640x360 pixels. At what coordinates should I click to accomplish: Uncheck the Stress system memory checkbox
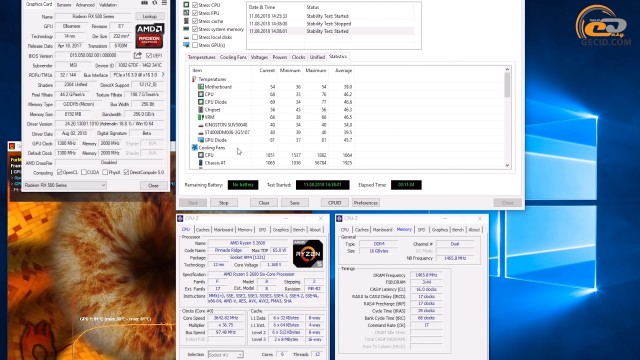click(x=195, y=29)
